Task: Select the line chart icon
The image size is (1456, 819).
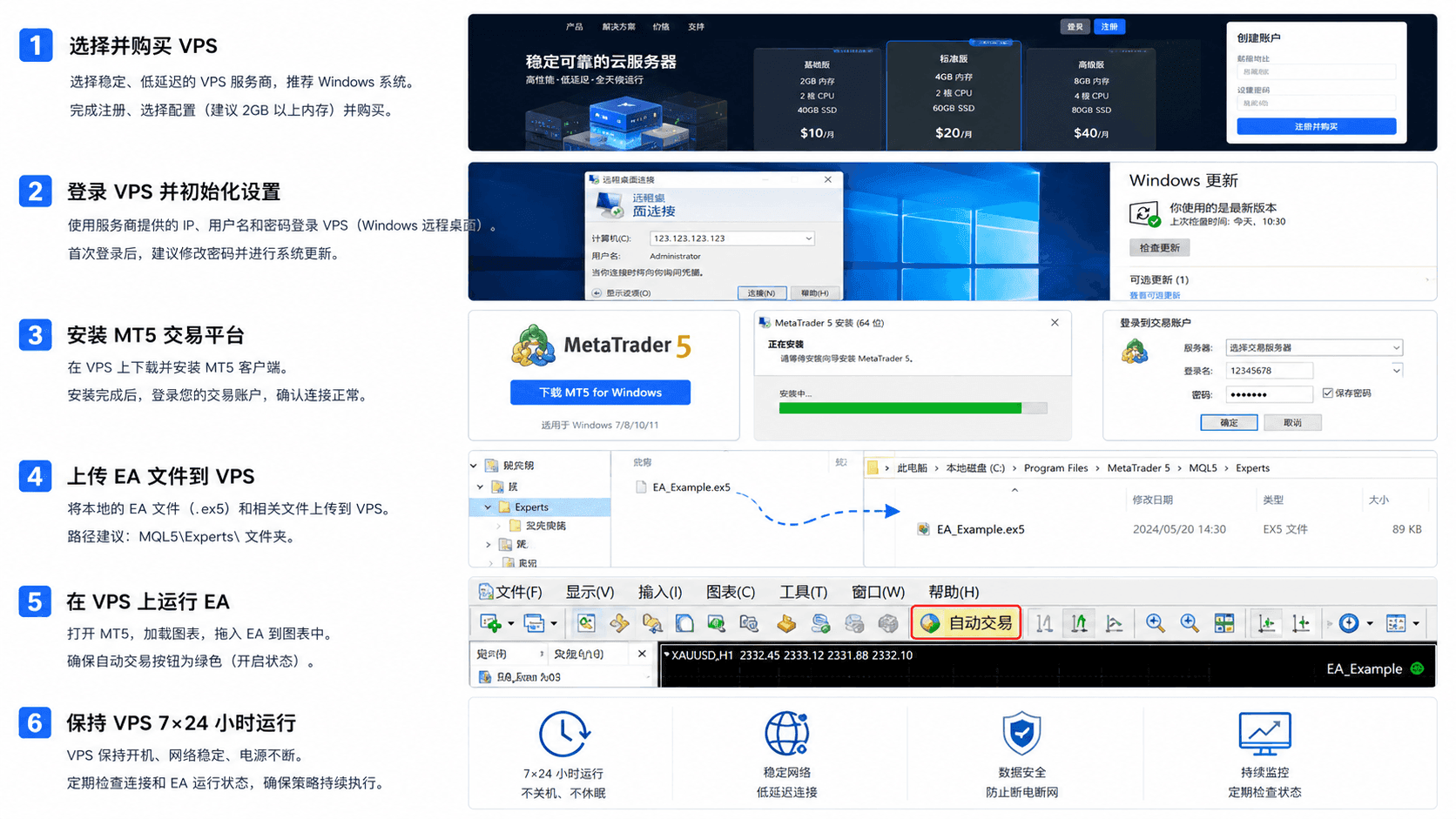Action: [x=1114, y=623]
